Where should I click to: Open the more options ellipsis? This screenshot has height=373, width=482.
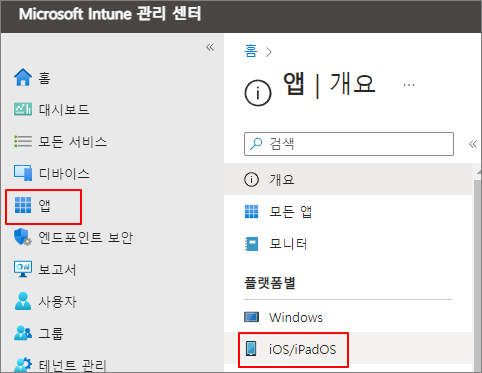409,85
